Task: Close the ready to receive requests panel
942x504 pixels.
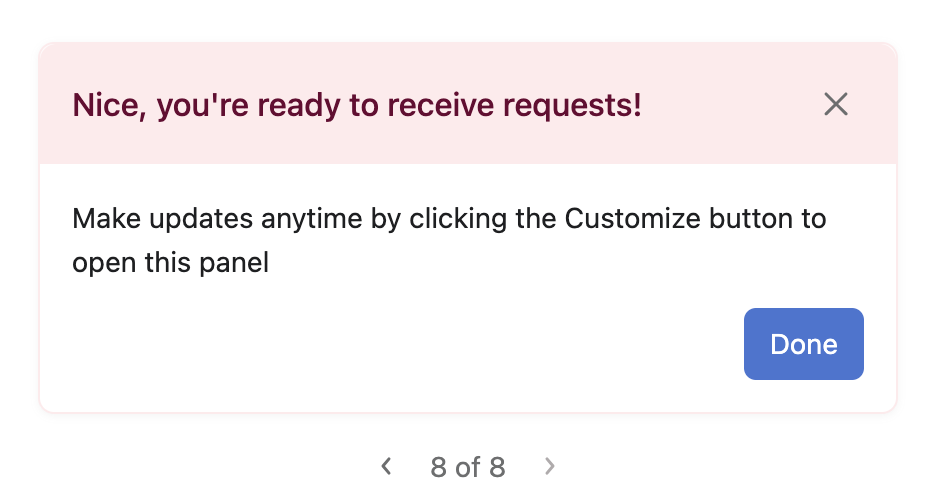Action: (835, 104)
